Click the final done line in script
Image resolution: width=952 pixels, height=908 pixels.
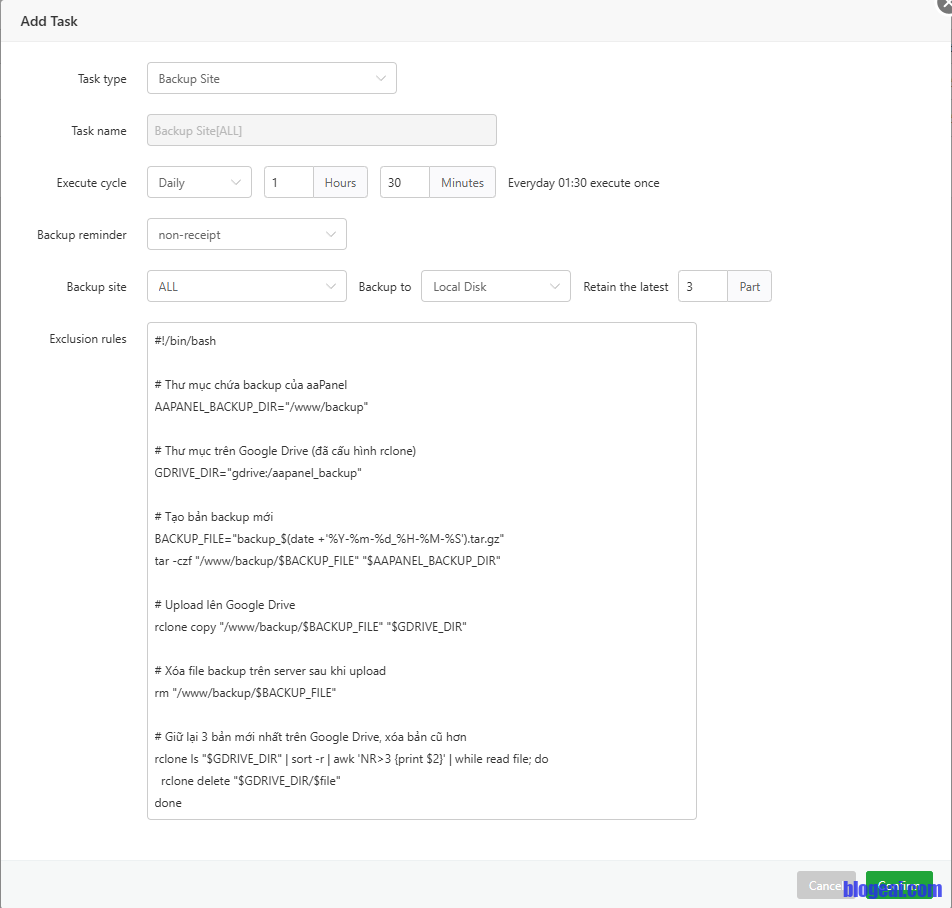pos(168,803)
